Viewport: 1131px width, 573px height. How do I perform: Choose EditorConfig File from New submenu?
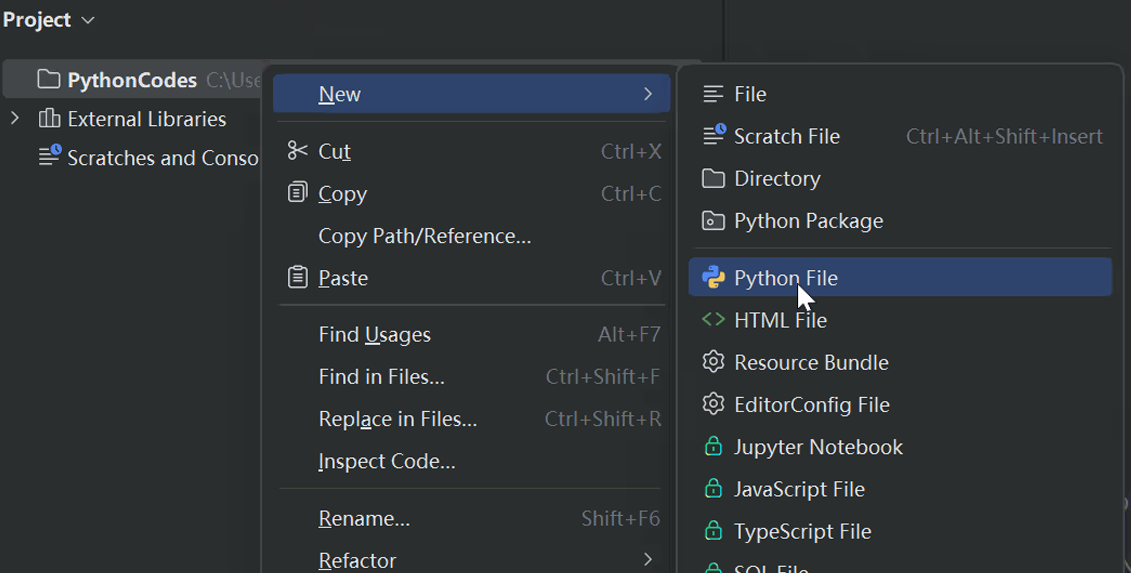pyautogui.click(x=811, y=405)
